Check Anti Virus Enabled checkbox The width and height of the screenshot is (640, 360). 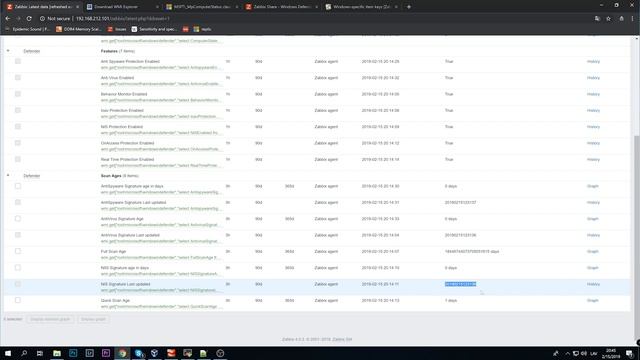click(18, 78)
